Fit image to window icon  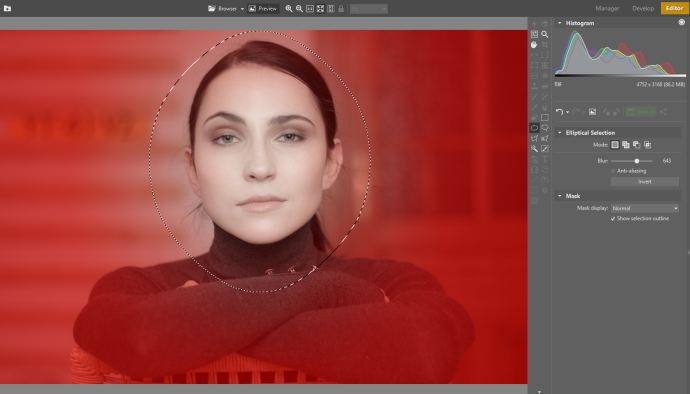(320, 8)
